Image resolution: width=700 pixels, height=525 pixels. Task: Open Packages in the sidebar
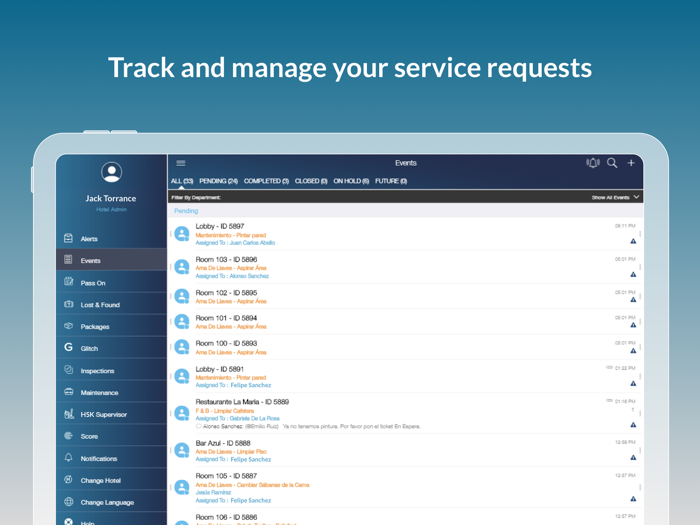click(112, 326)
